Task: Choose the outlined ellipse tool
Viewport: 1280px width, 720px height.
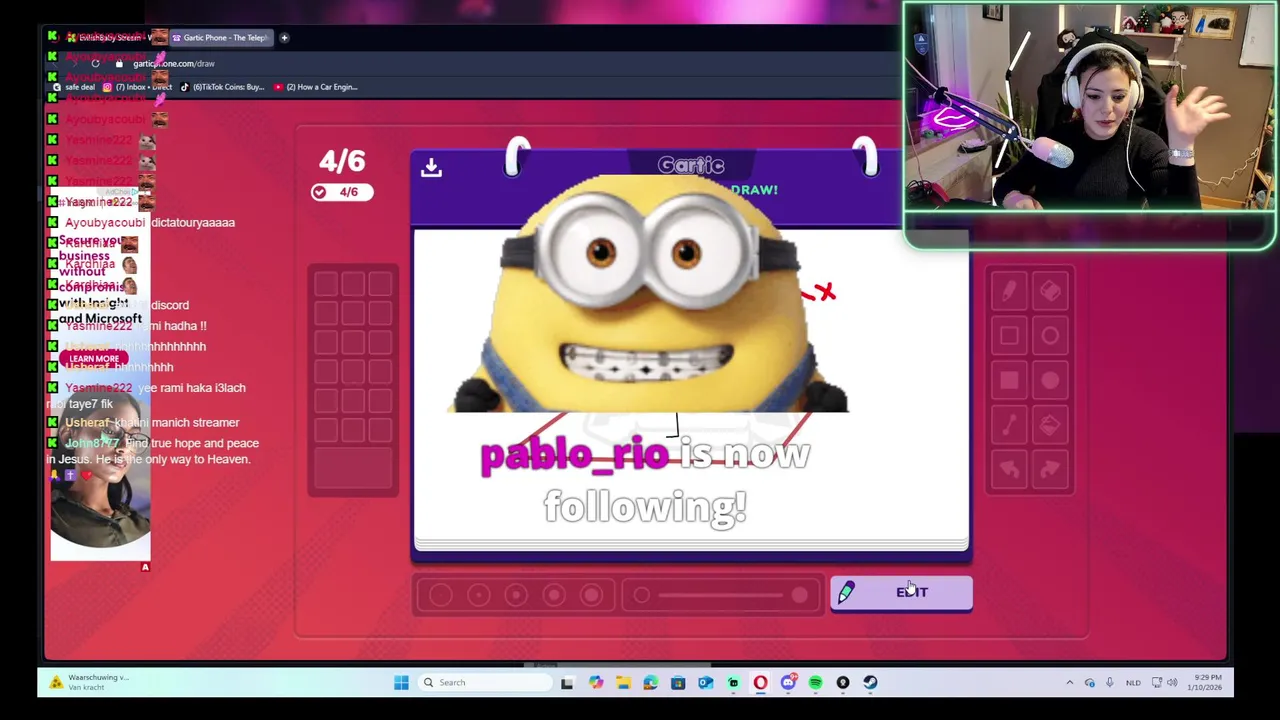Action: tap(1050, 336)
